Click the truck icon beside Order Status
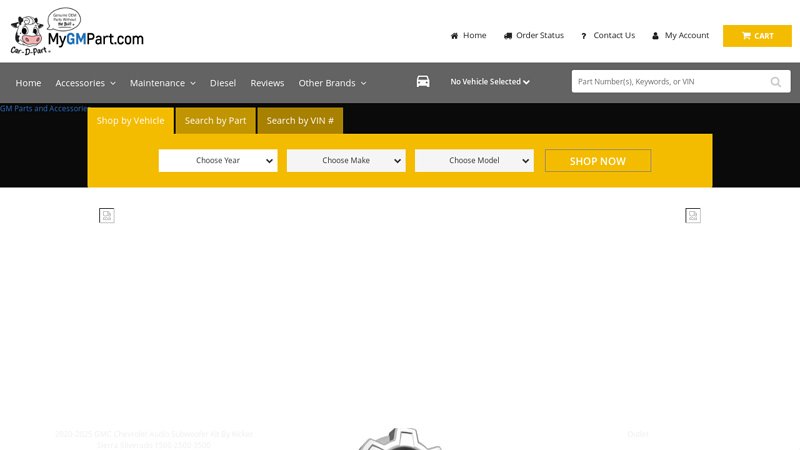This screenshot has width=800, height=450. pos(508,36)
